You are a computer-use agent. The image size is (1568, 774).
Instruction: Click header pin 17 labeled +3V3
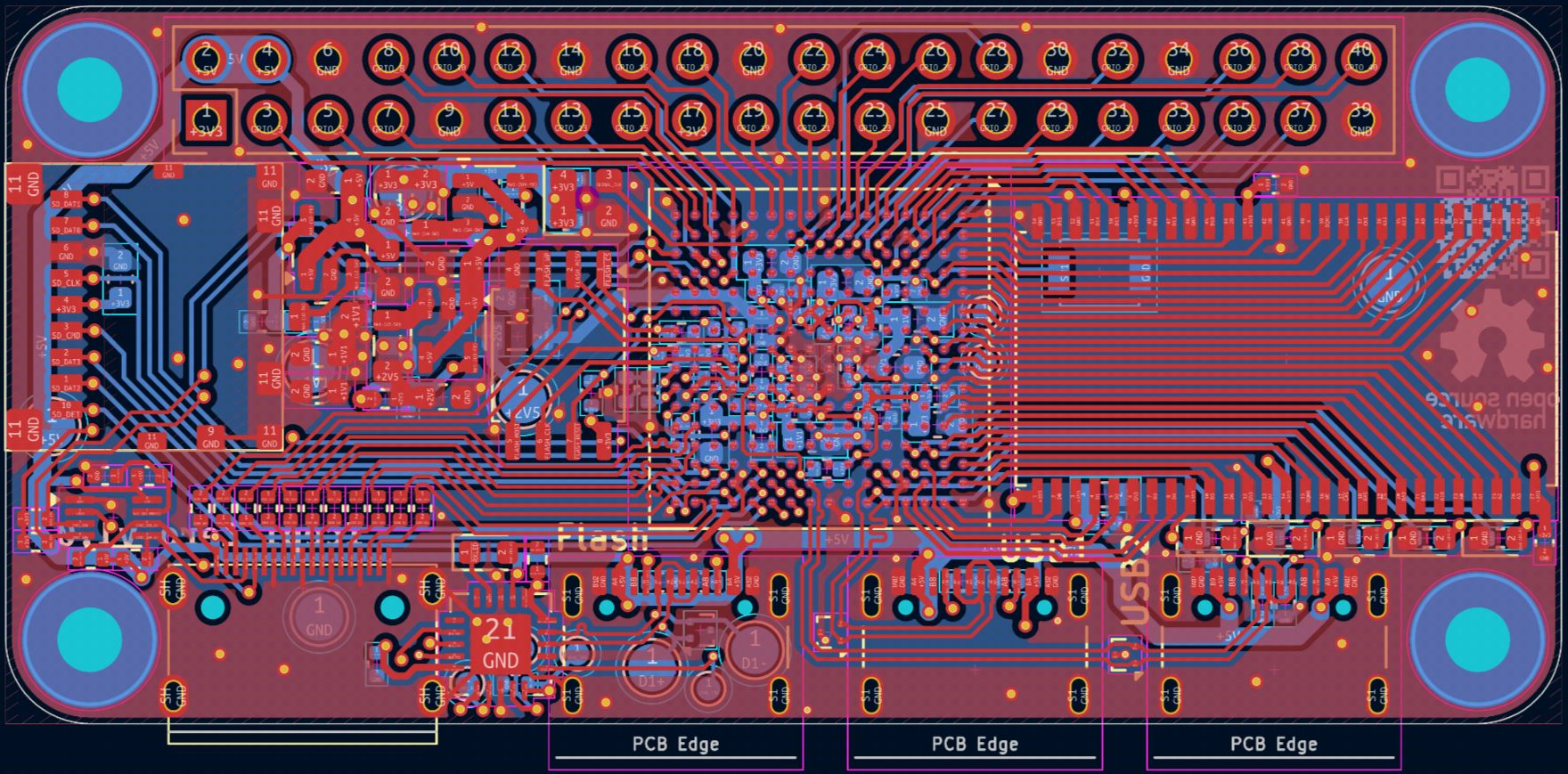point(692,119)
